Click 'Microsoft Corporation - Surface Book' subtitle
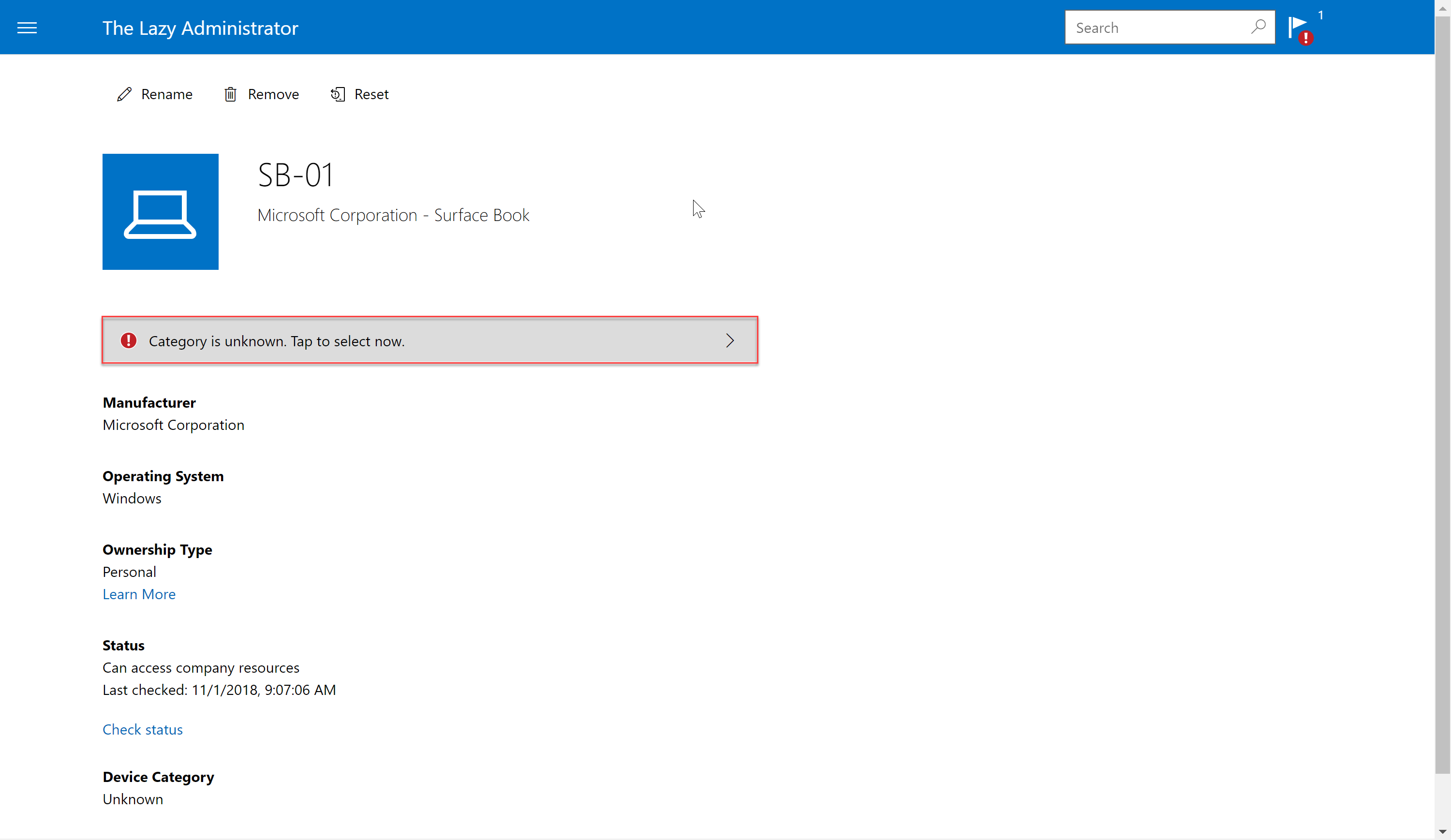Image resolution: width=1451 pixels, height=840 pixels. 393,215
